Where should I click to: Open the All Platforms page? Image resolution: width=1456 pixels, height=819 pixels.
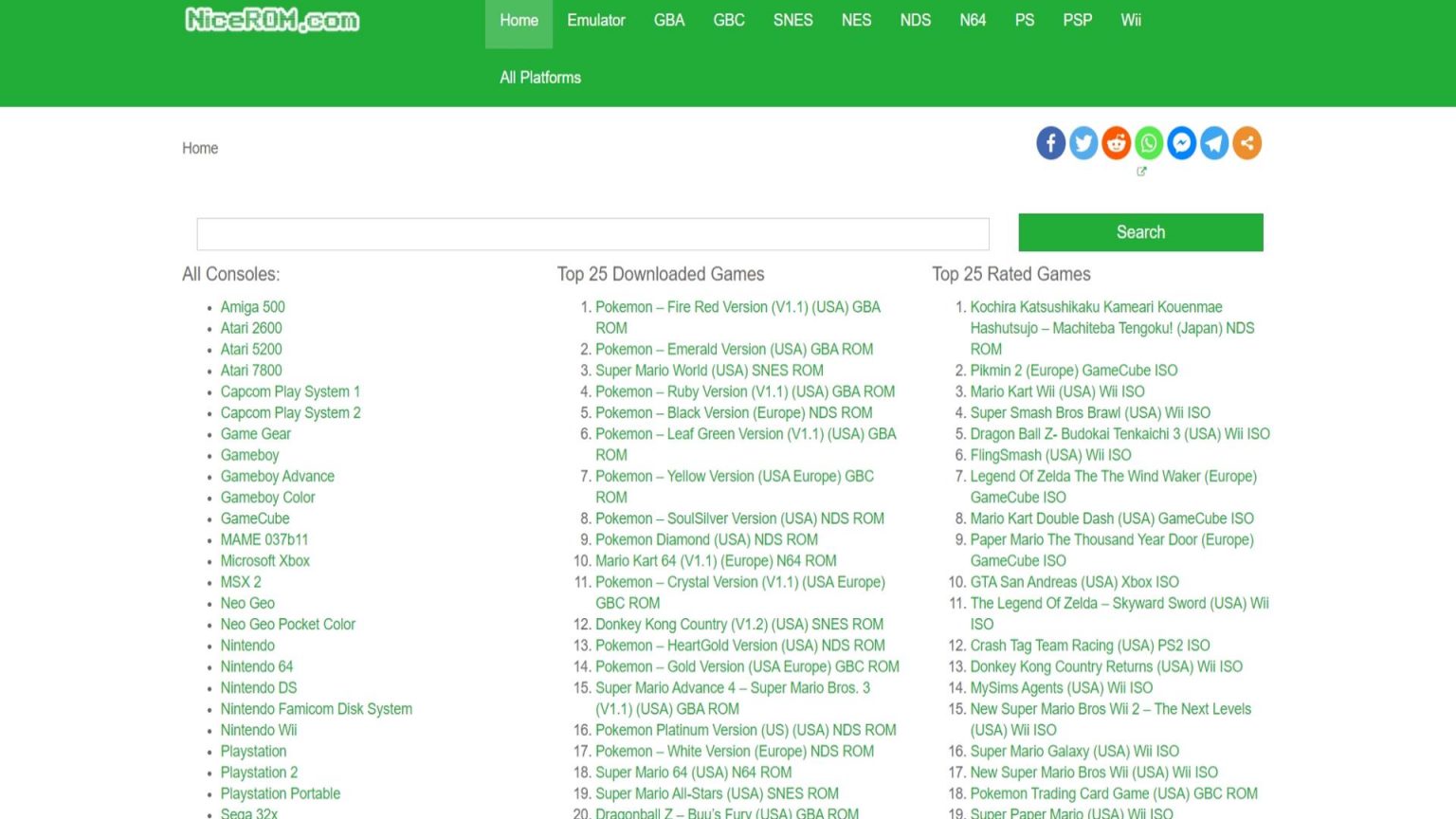(x=539, y=78)
